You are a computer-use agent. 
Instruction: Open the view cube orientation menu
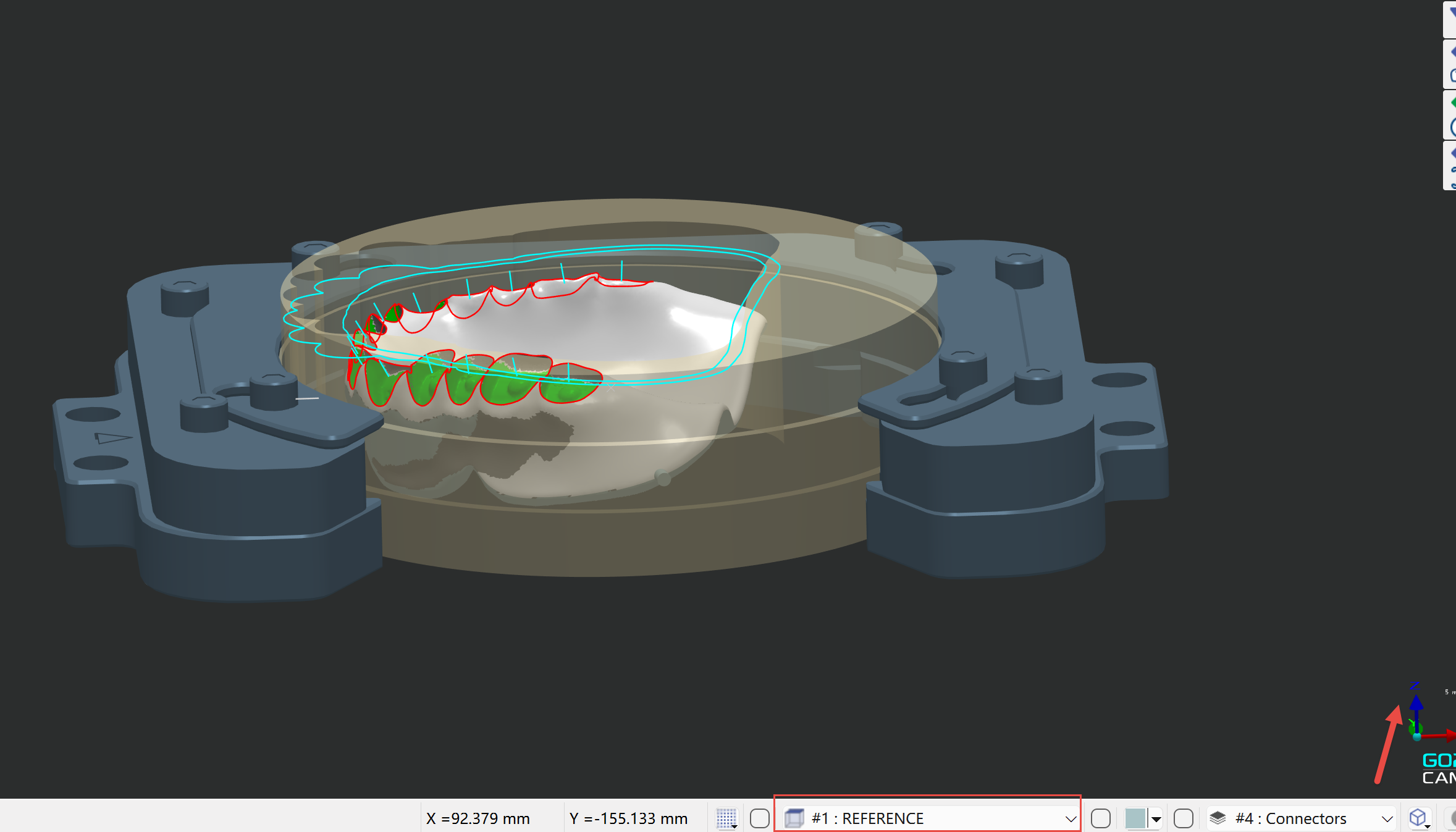tap(1419, 818)
